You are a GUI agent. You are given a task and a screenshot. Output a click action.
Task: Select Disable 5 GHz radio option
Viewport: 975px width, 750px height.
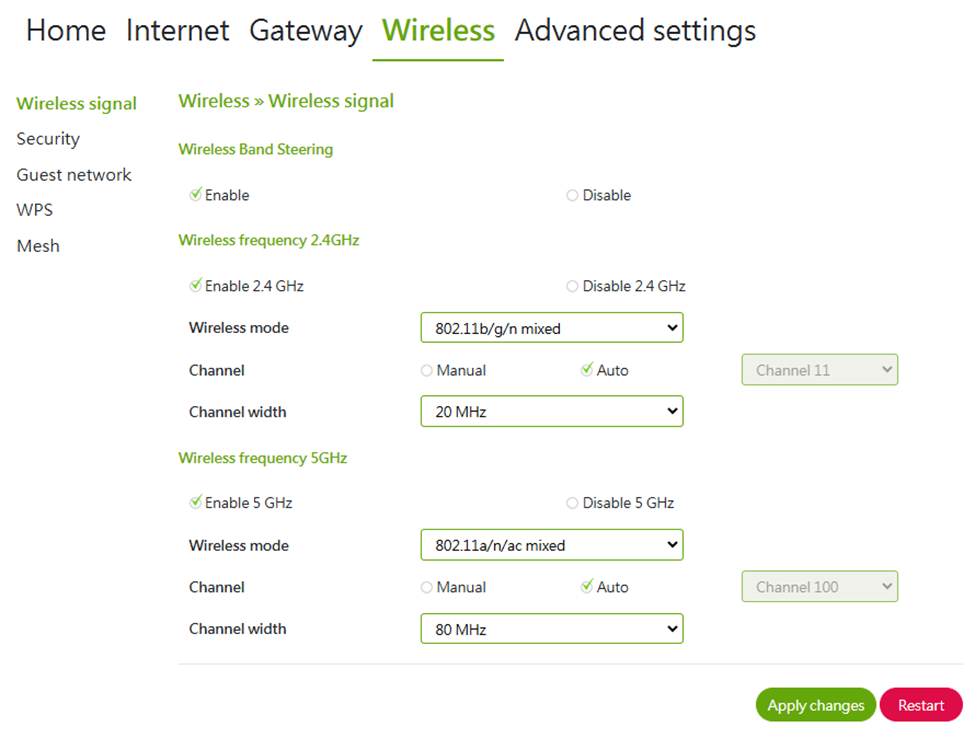coord(573,503)
